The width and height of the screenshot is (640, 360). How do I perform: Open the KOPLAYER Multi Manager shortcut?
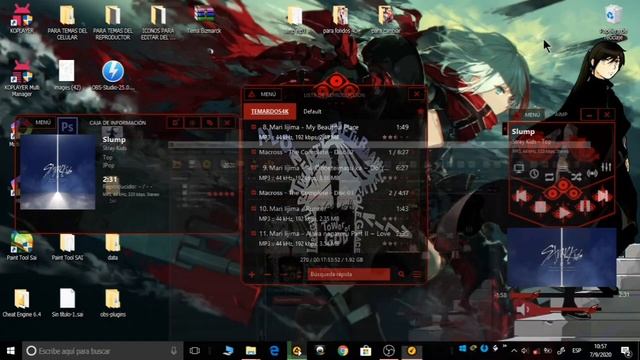pyautogui.click(x=22, y=78)
